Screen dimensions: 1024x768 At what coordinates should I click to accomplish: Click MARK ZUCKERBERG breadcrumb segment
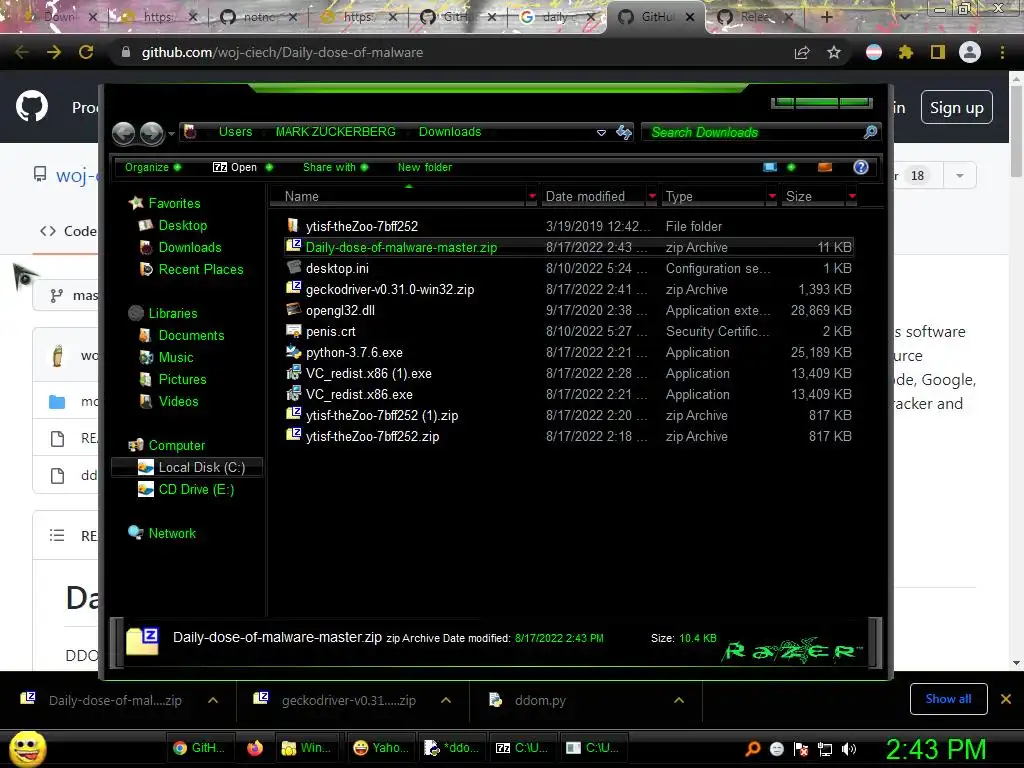click(336, 131)
